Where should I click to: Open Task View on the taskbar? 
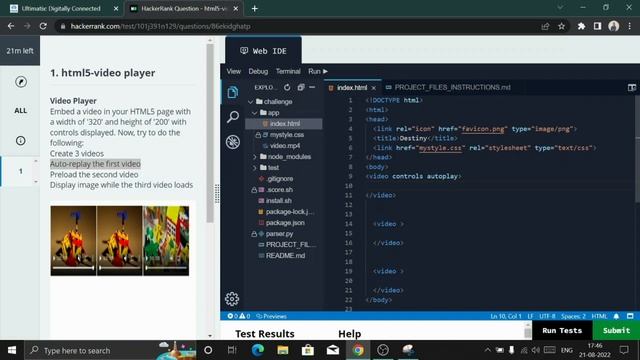click(232, 350)
